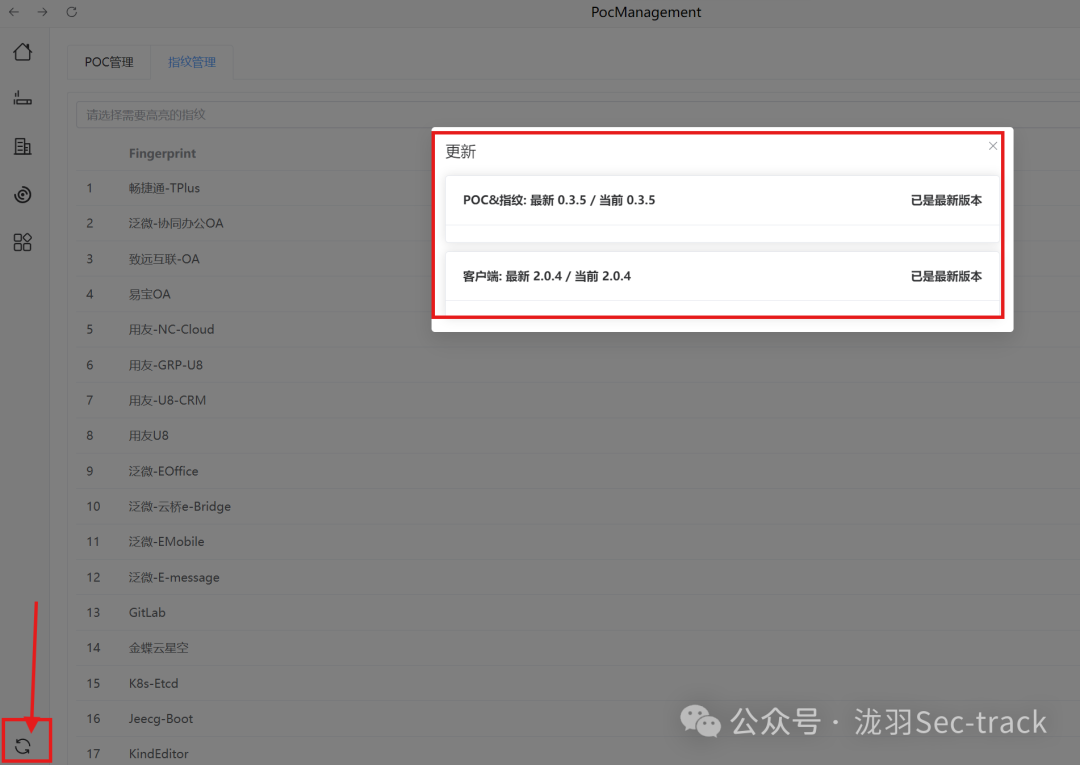The height and width of the screenshot is (765, 1080).
Task: Click the 客户端 version info text
Action: click(x=546, y=276)
